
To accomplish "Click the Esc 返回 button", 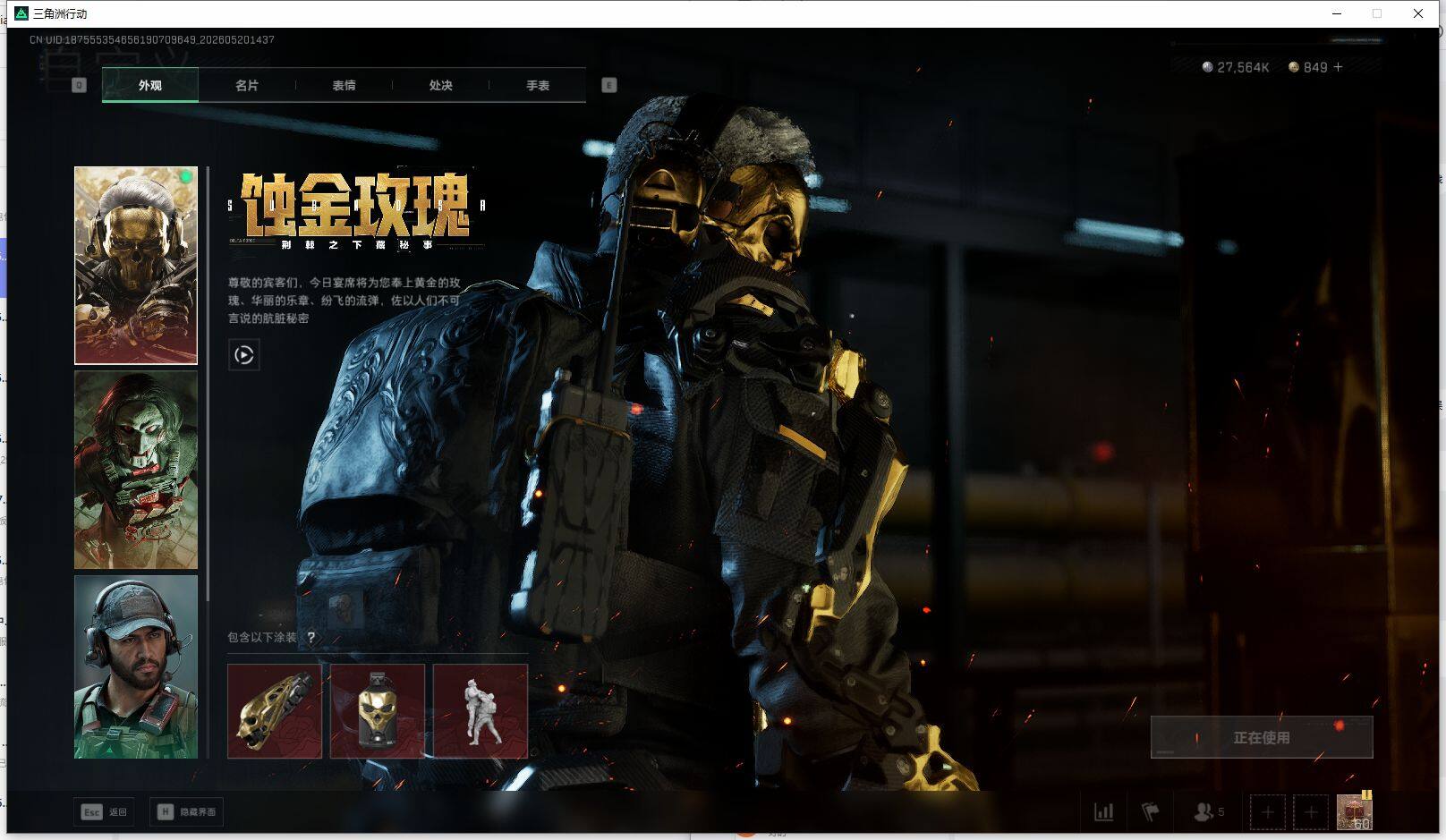I will coord(104,812).
